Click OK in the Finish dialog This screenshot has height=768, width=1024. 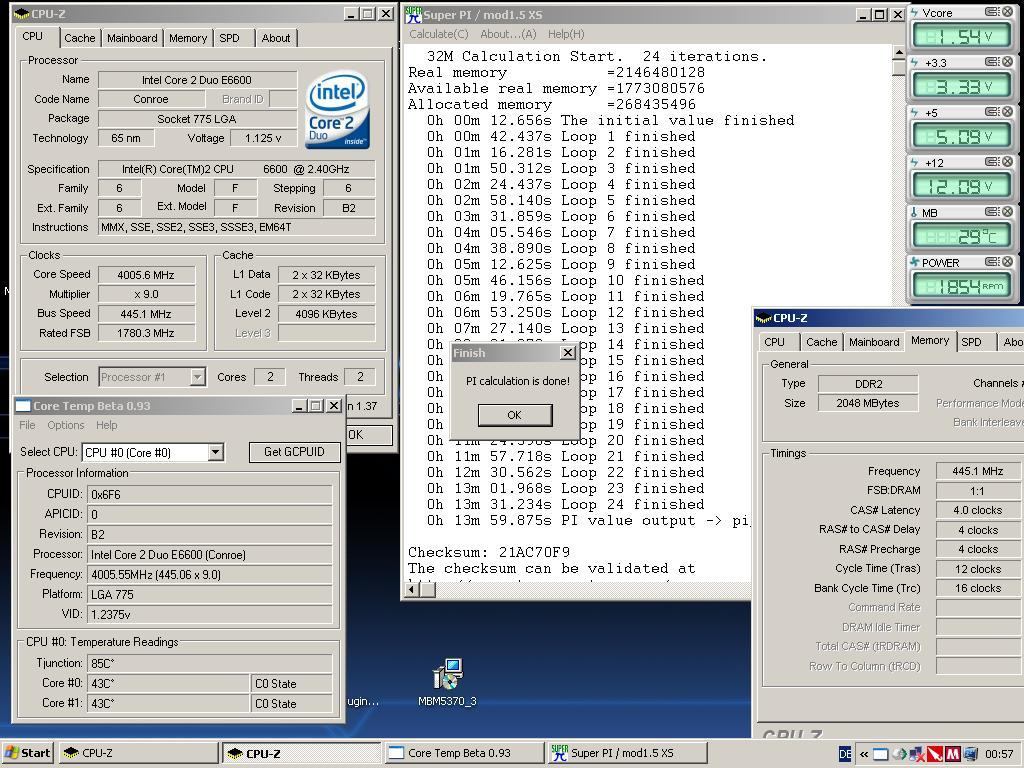pos(515,415)
